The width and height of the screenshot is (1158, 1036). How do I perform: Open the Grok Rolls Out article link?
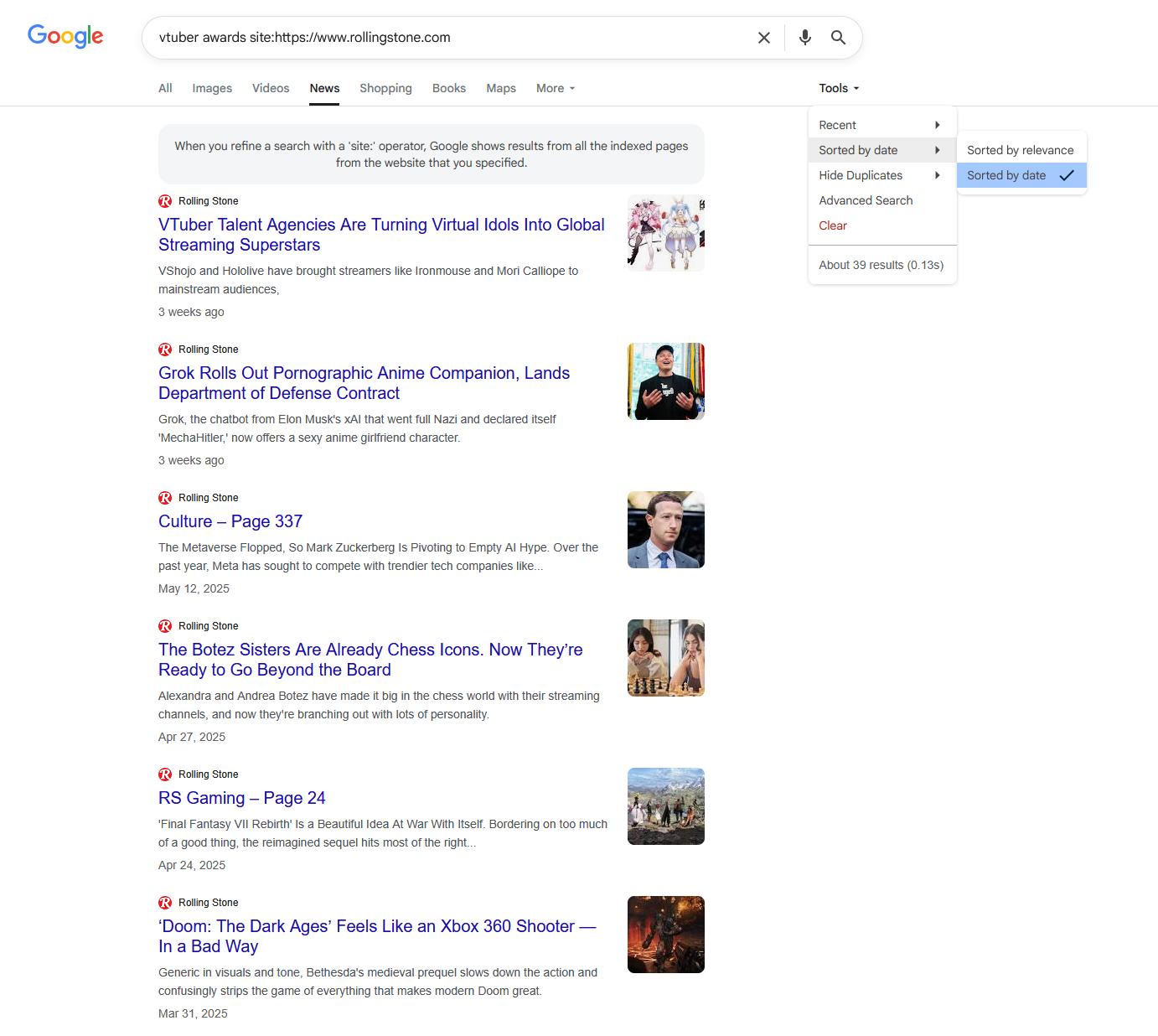[x=364, y=383]
